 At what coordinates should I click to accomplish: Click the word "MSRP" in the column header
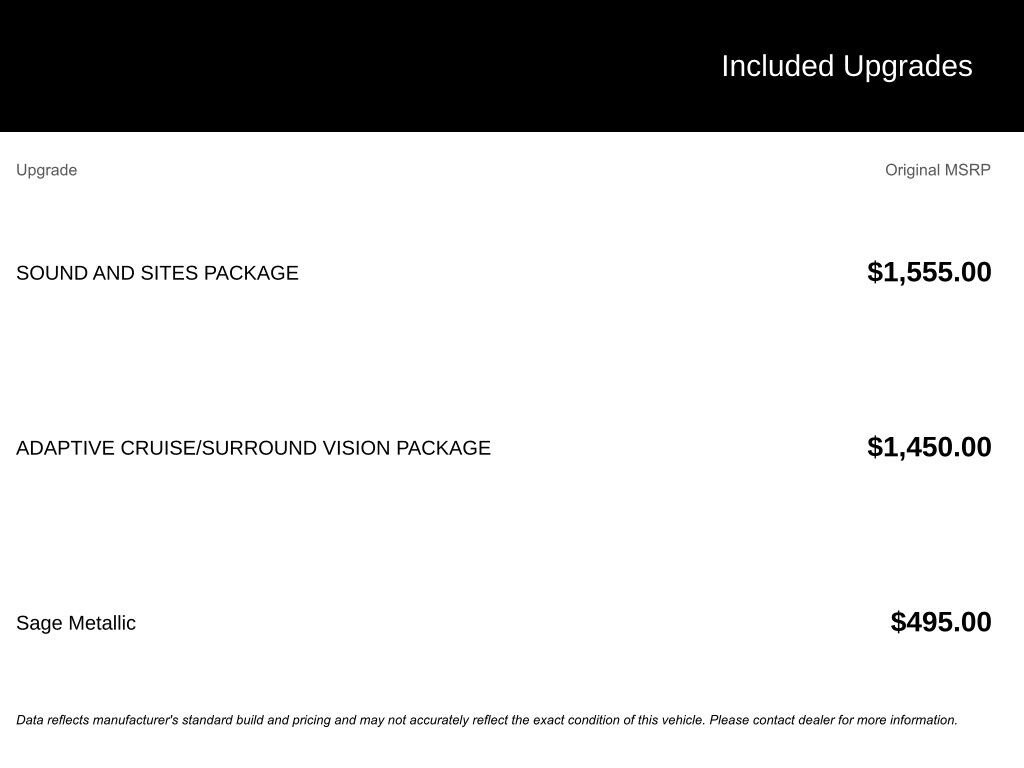click(x=967, y=170)
